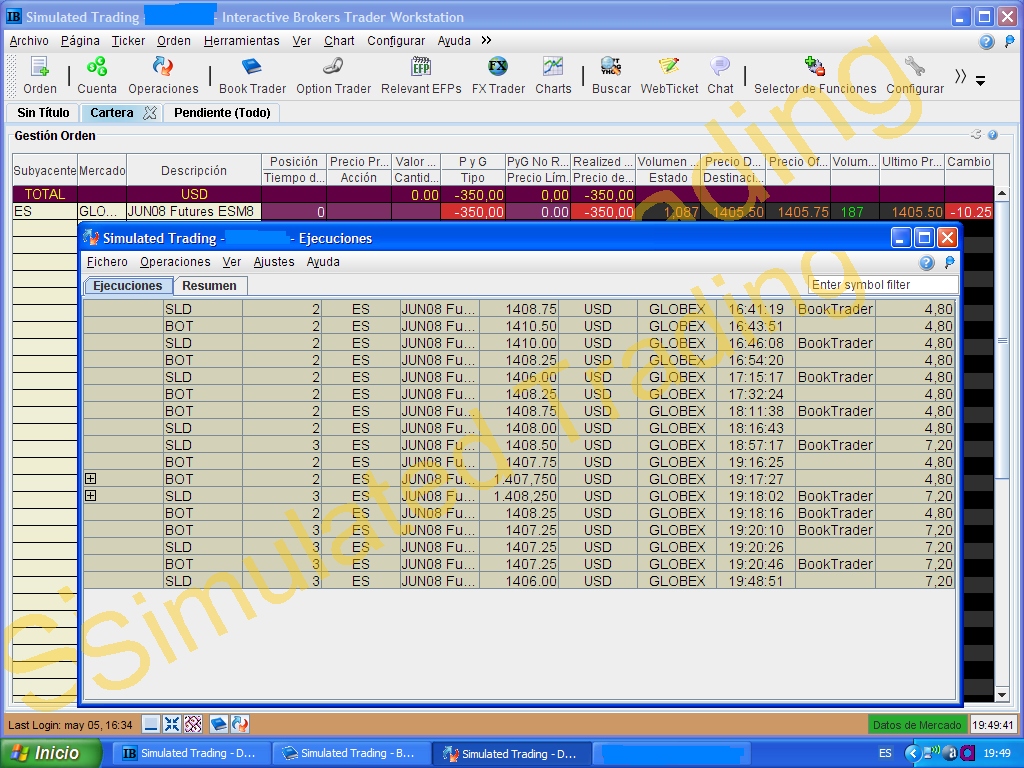Click the Enter symbol filter field
The height and width of the screenshot is (768, 1024).
point(882,285)
